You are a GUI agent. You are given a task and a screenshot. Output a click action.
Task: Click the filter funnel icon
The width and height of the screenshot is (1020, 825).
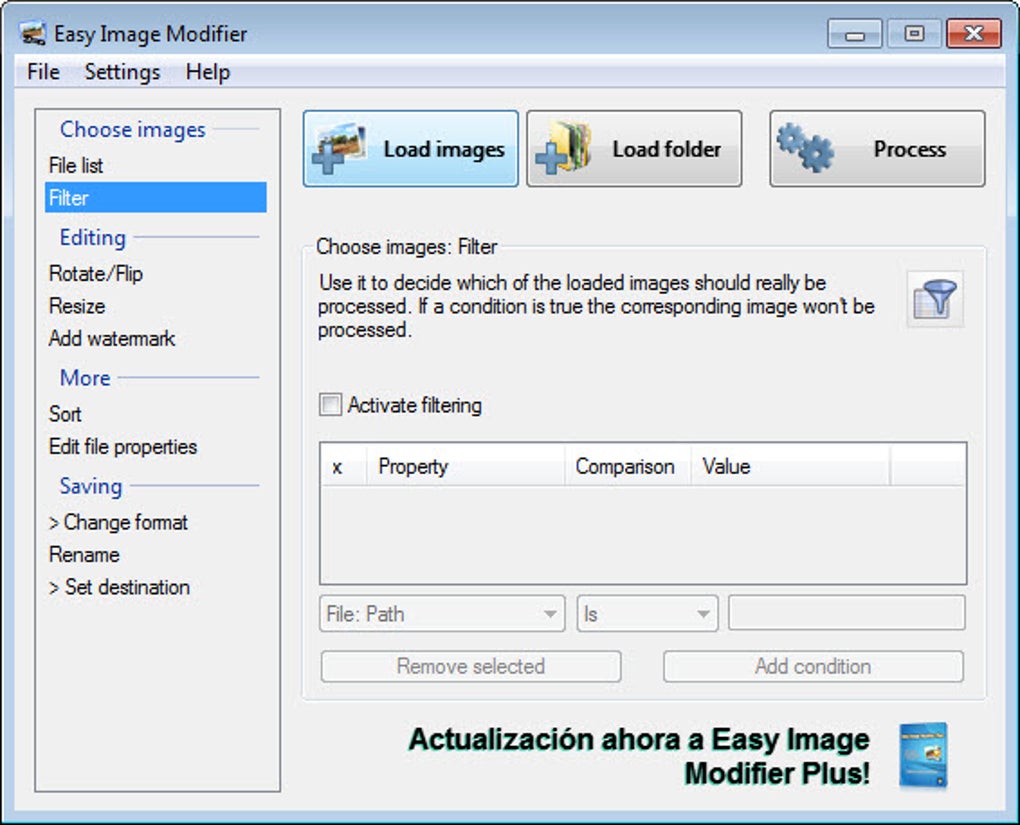pyautogui.click(x=935, y=299)
